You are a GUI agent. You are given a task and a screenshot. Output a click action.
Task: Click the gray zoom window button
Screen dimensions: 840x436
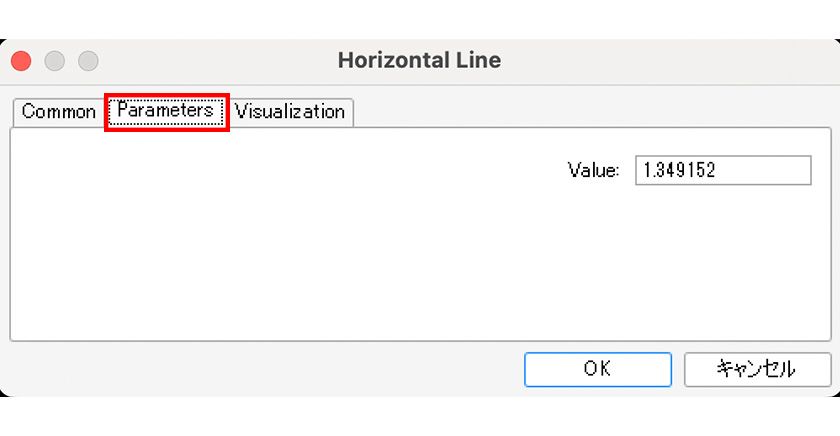click(x=88, y=61)
